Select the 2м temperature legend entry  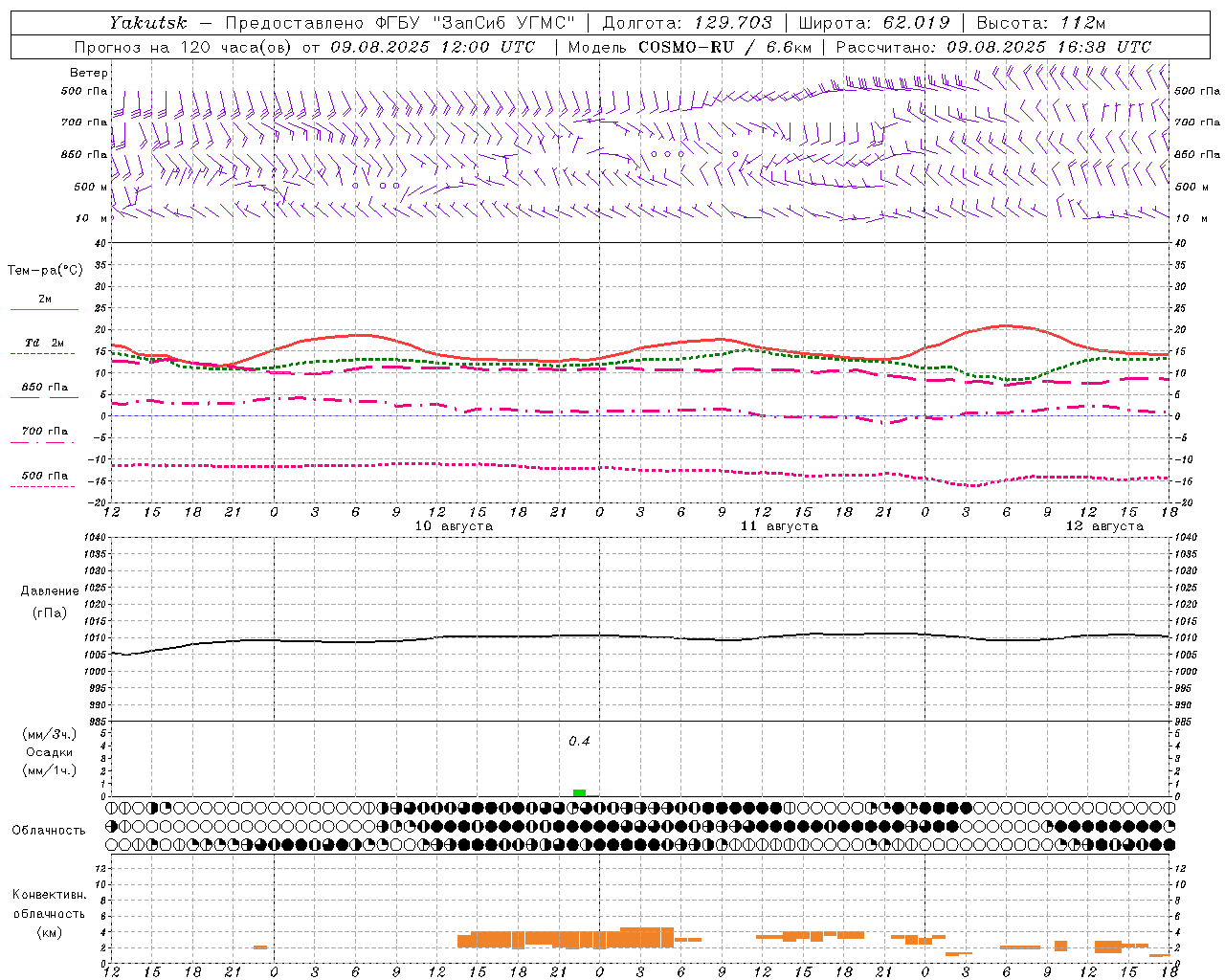click(x=45, y=300)
